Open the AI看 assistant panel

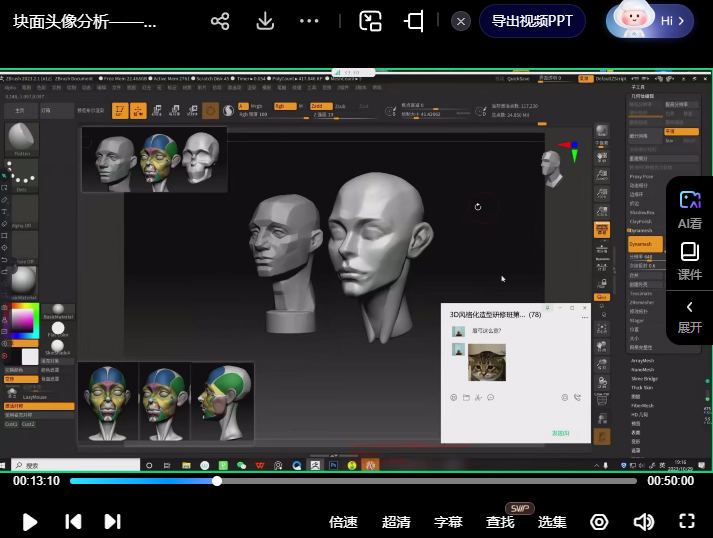[x=690, y=210]
